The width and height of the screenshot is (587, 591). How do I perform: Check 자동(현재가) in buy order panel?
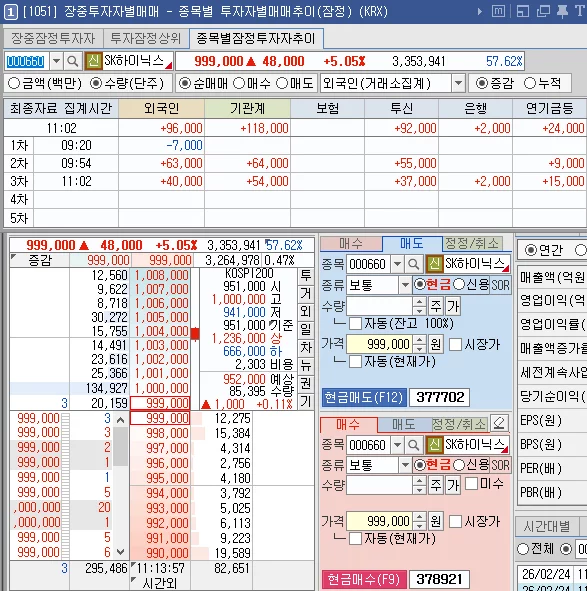(x=355, y=539)
